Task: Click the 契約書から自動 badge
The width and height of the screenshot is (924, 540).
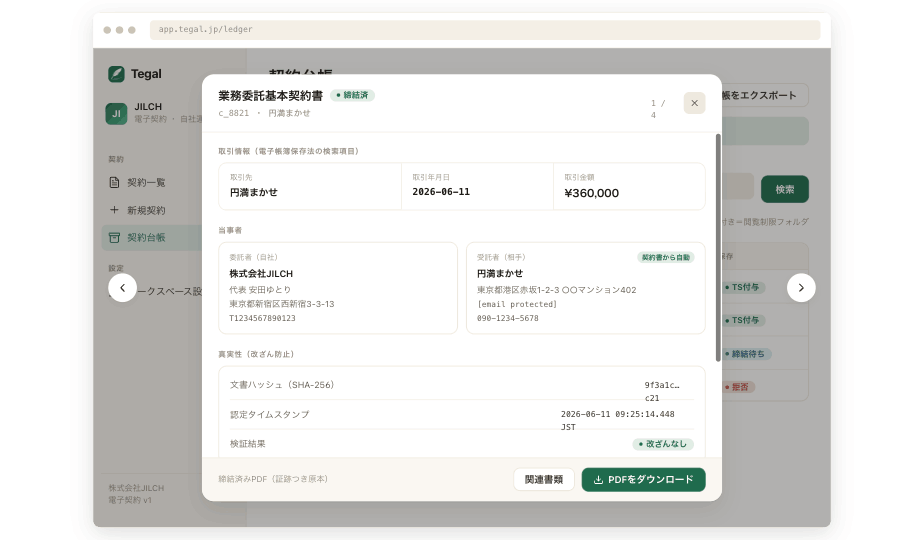Action: 665,257
